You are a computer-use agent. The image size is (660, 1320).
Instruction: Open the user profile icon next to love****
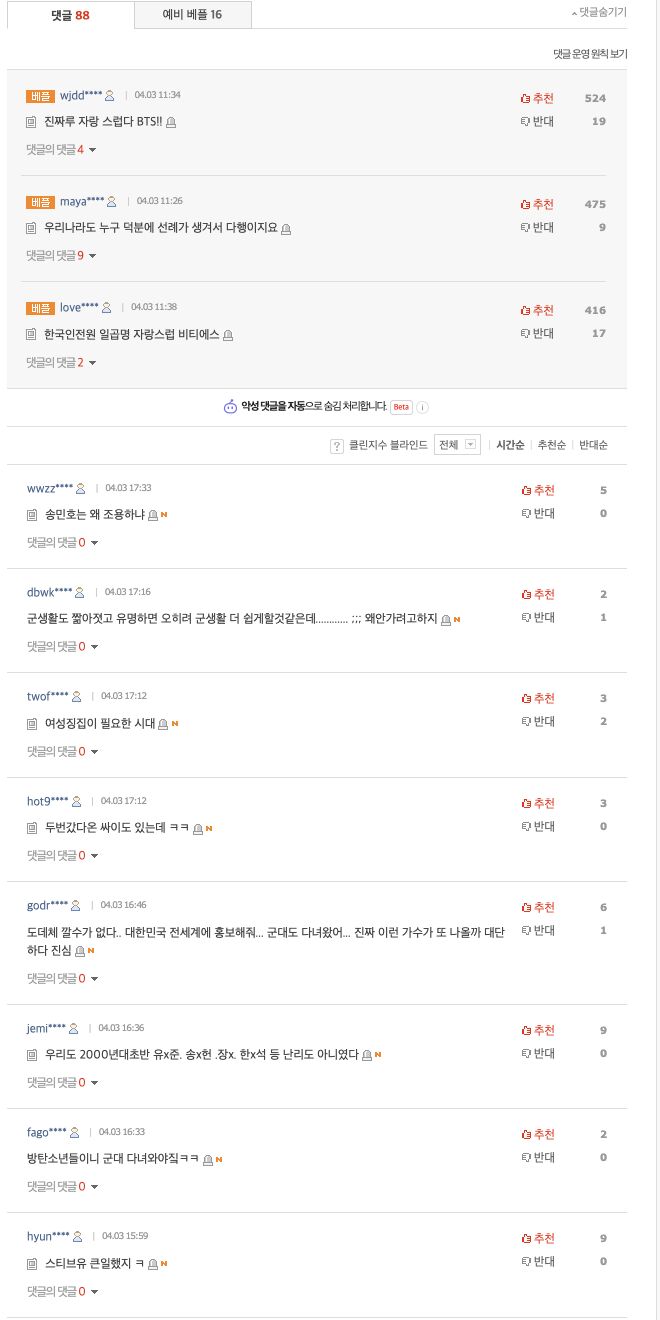(x=107, y=308)
